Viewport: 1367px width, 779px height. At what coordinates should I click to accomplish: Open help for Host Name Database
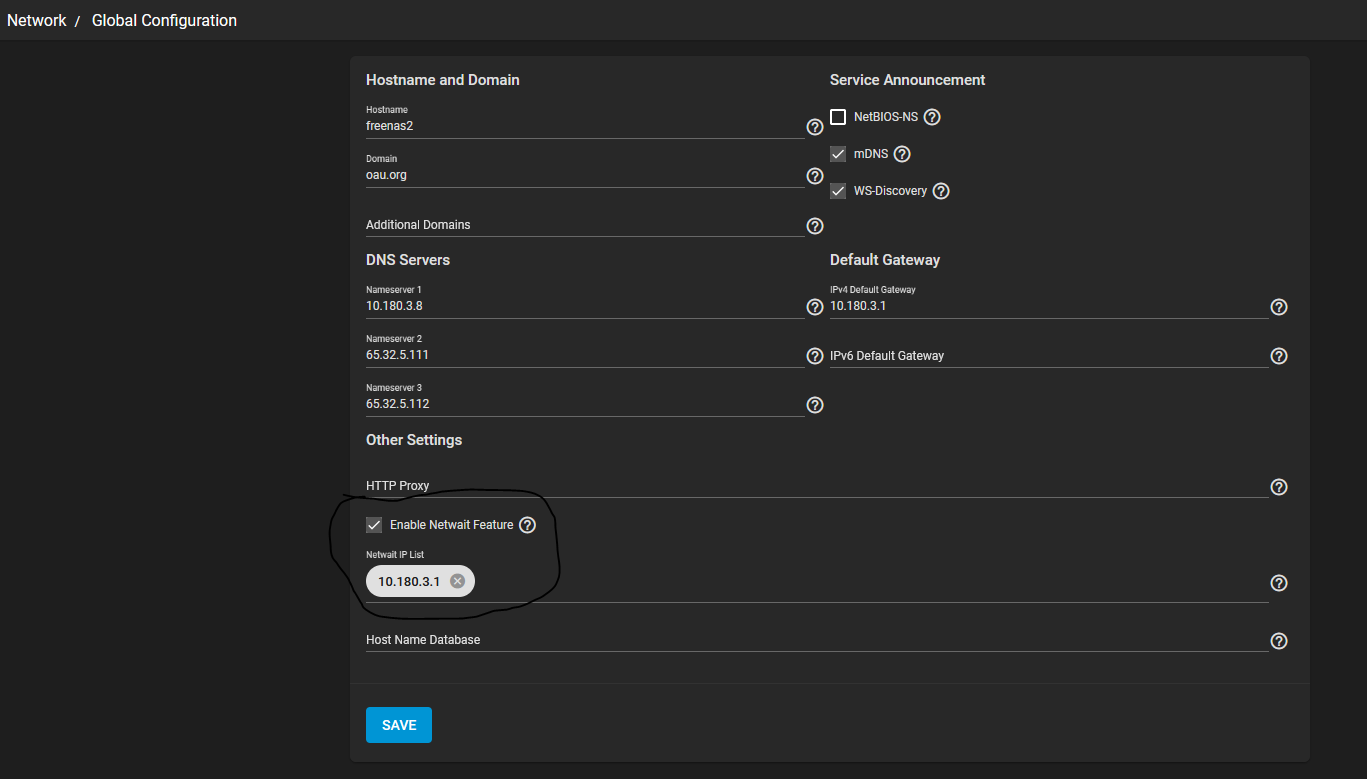[x=1278, y=641]
